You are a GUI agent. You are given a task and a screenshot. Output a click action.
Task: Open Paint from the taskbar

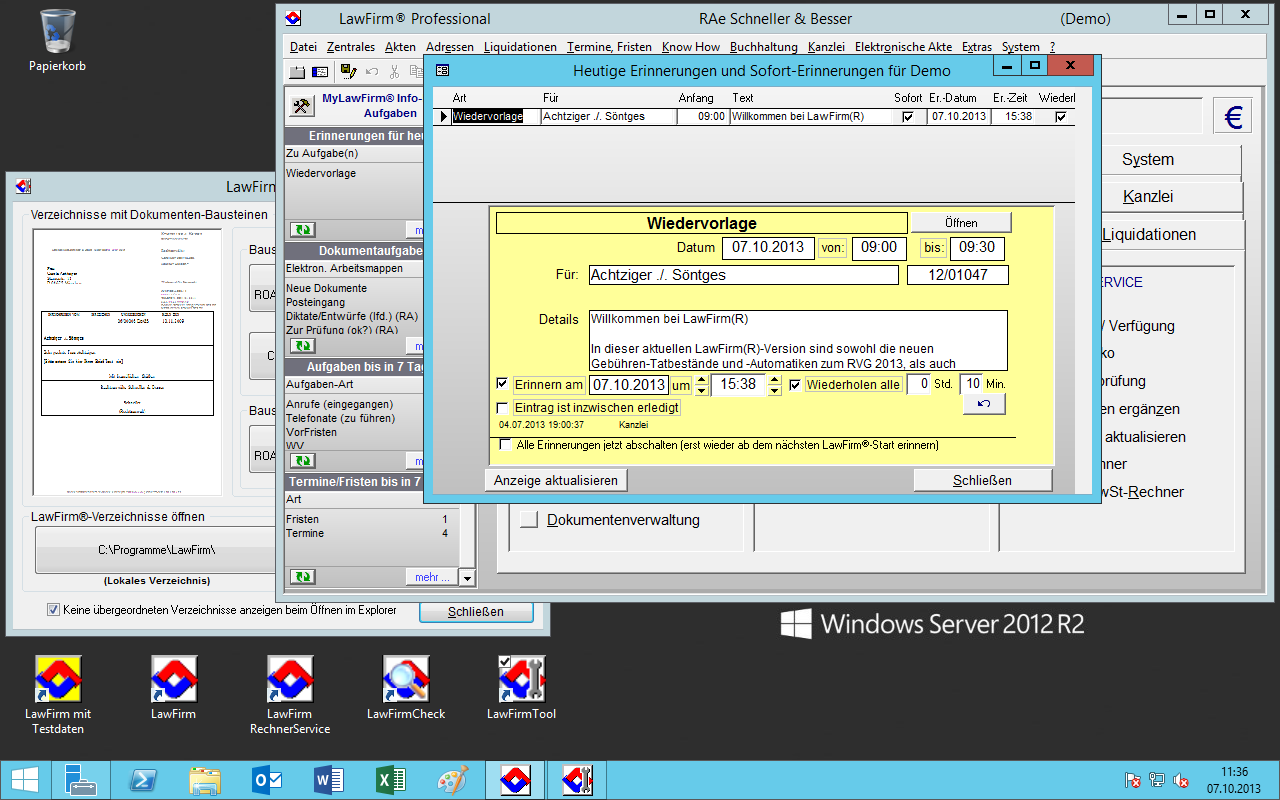(x=453, y=779)
